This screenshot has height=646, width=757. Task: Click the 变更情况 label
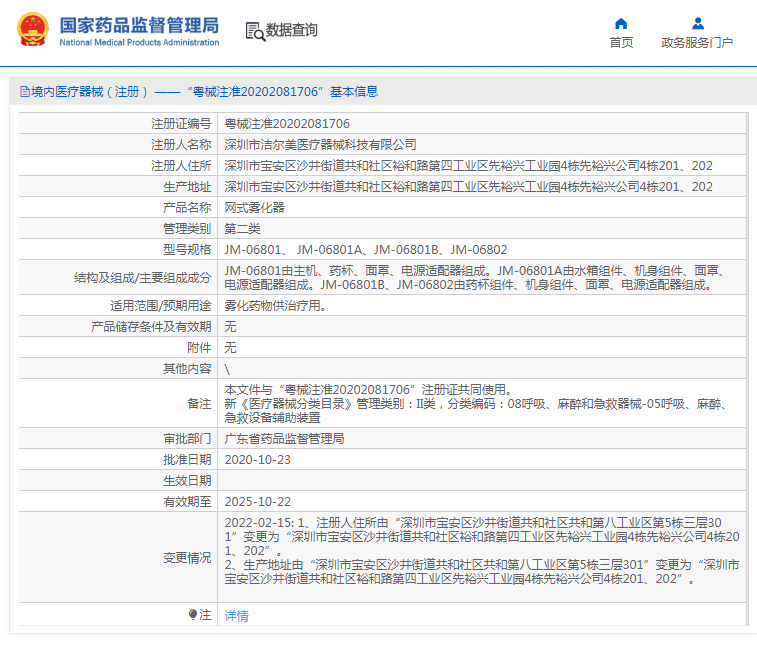(187, 558)
